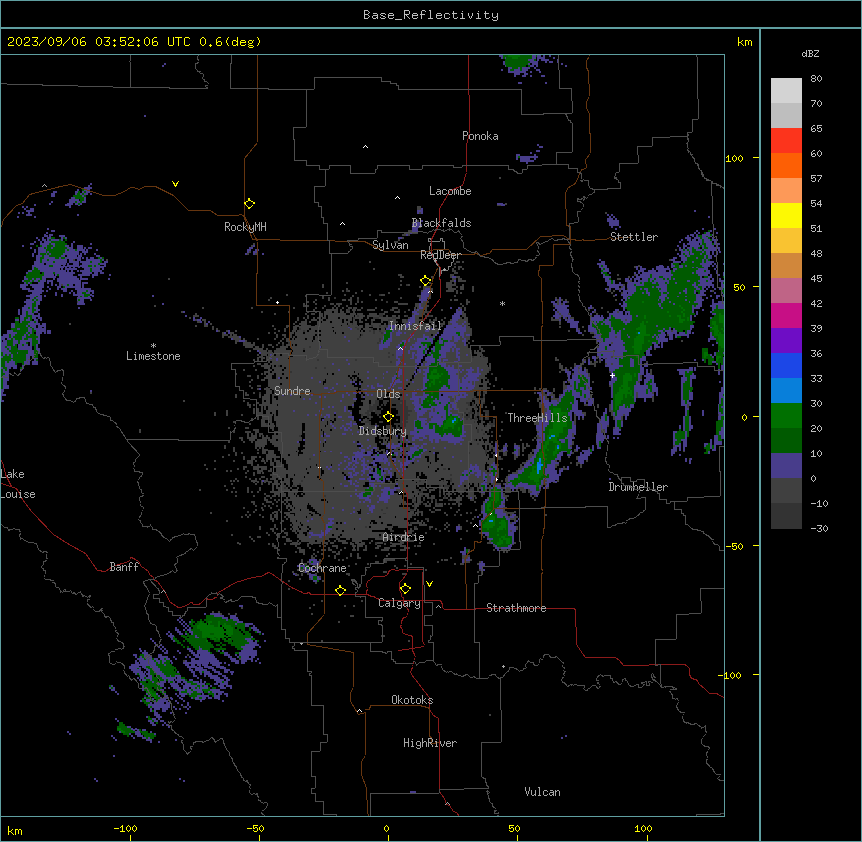Click the HighRiver town label
Viewport: 862px width, 842px height.
[430, 743]
